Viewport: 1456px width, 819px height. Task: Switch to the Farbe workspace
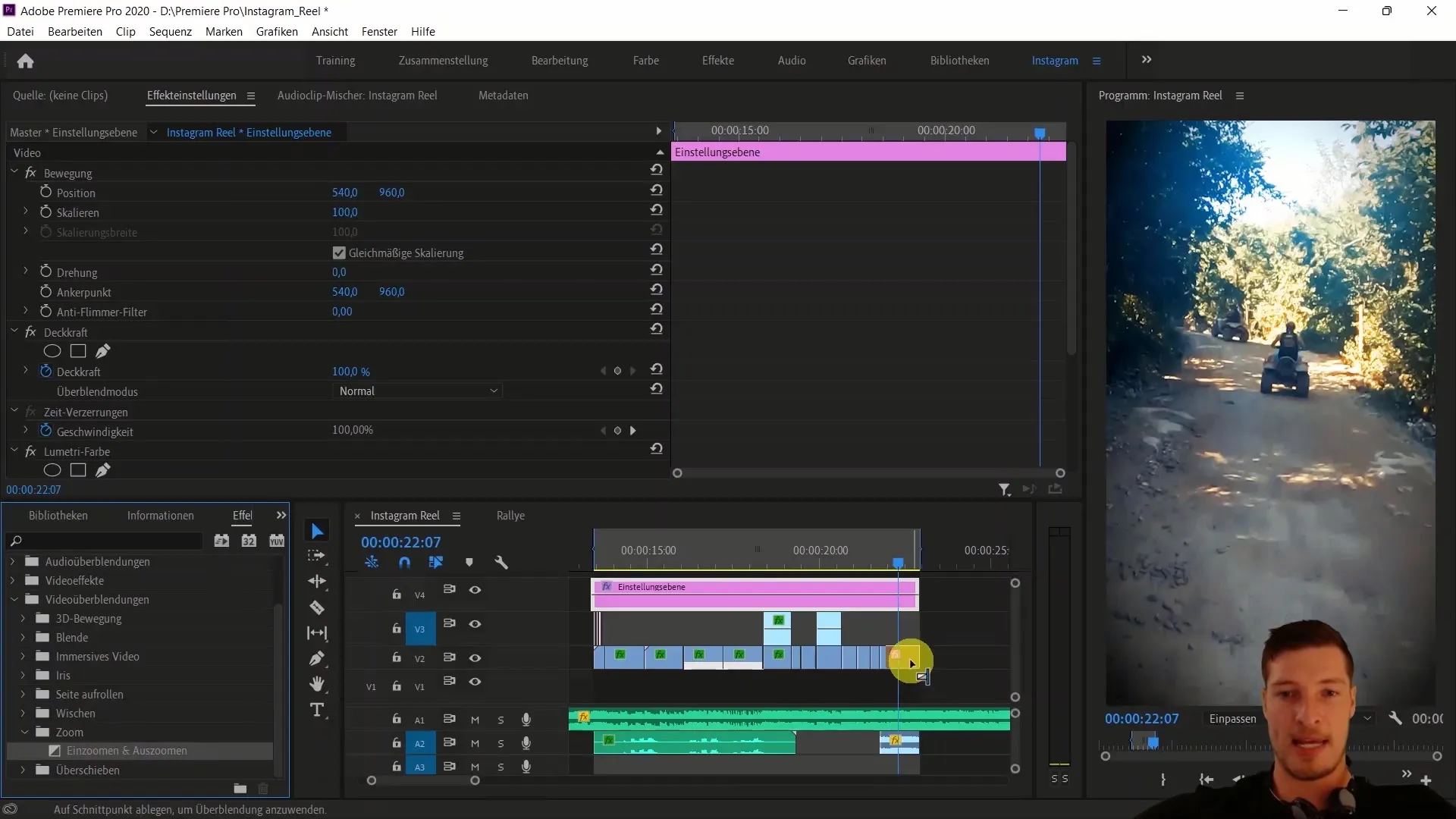pos(646,61)
